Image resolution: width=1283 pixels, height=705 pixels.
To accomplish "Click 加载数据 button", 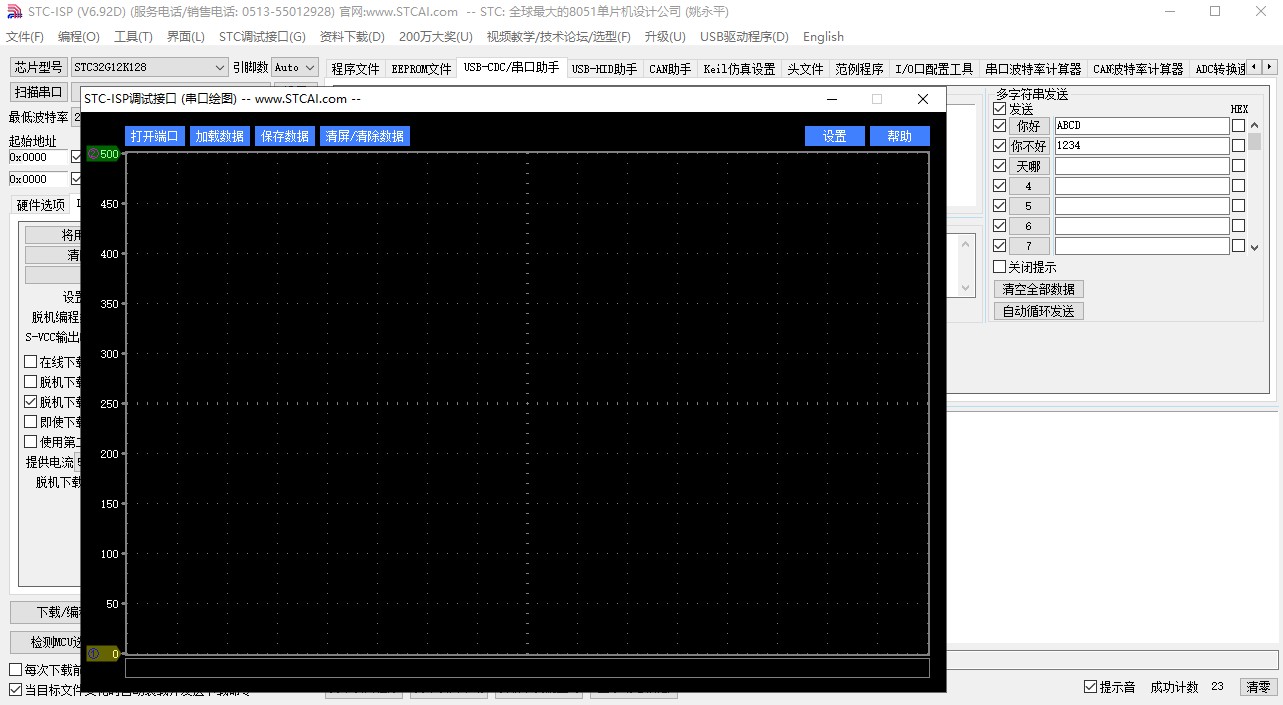I will pyautogui.click(x=220, y=136).
